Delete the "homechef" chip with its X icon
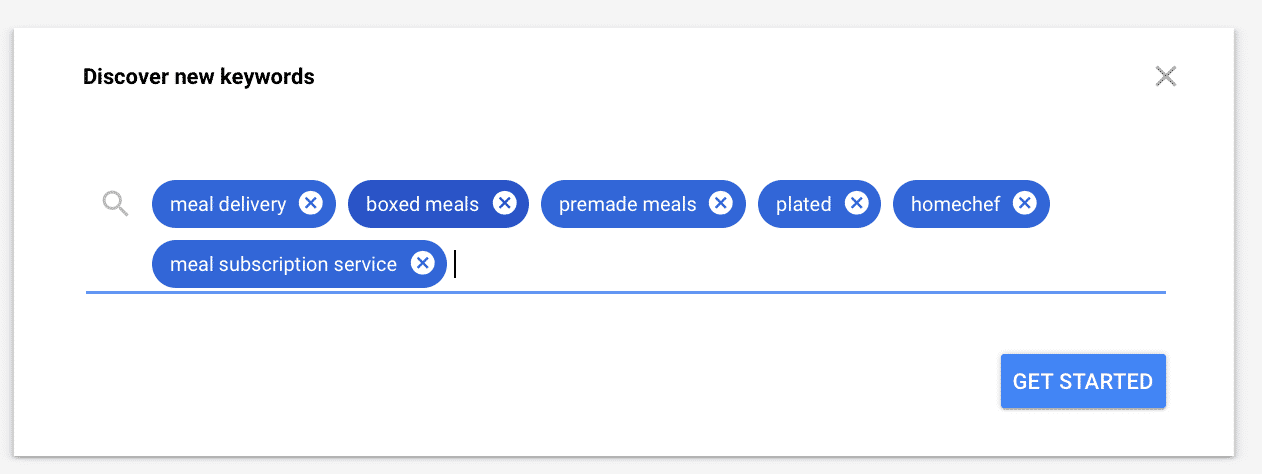 (x=1024, y=204)
